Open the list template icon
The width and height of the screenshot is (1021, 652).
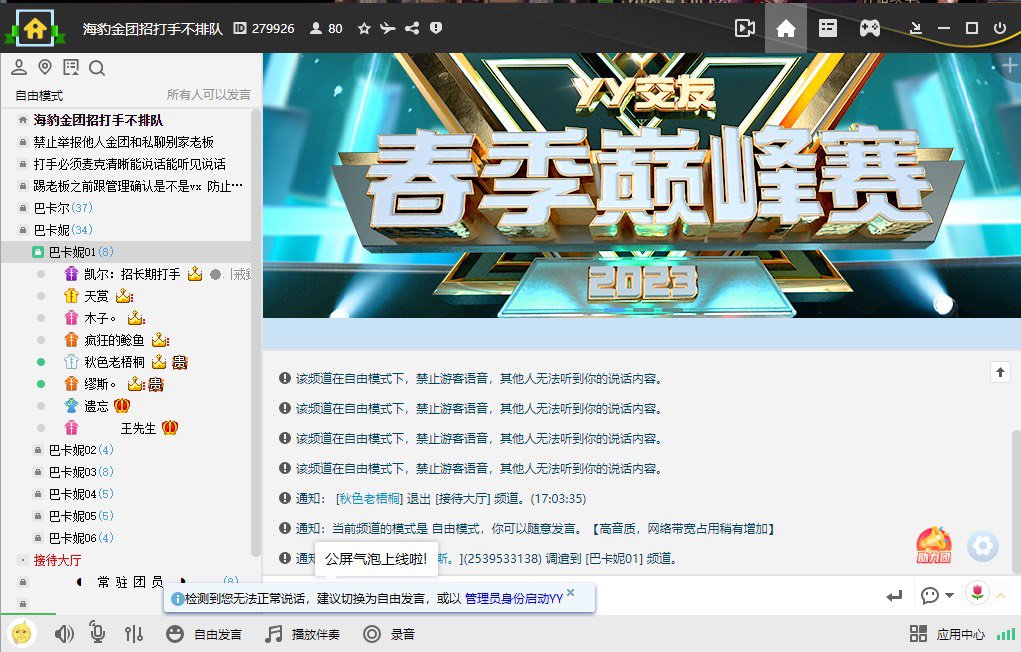pos(828,28)
